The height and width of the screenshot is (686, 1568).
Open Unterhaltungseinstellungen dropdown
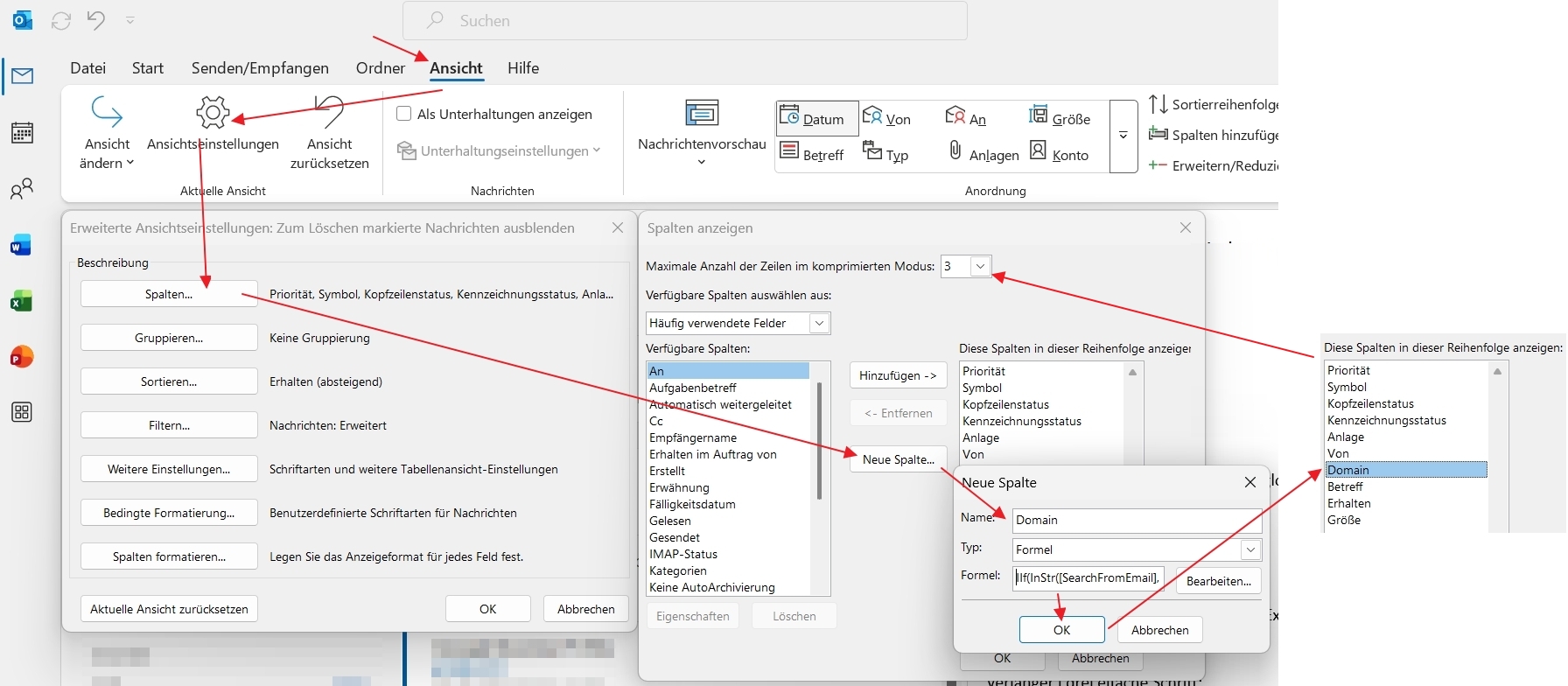coord(499,150)
